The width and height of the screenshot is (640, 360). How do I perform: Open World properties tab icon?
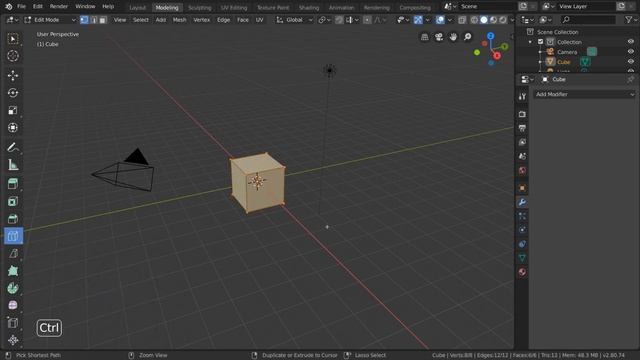522,171
